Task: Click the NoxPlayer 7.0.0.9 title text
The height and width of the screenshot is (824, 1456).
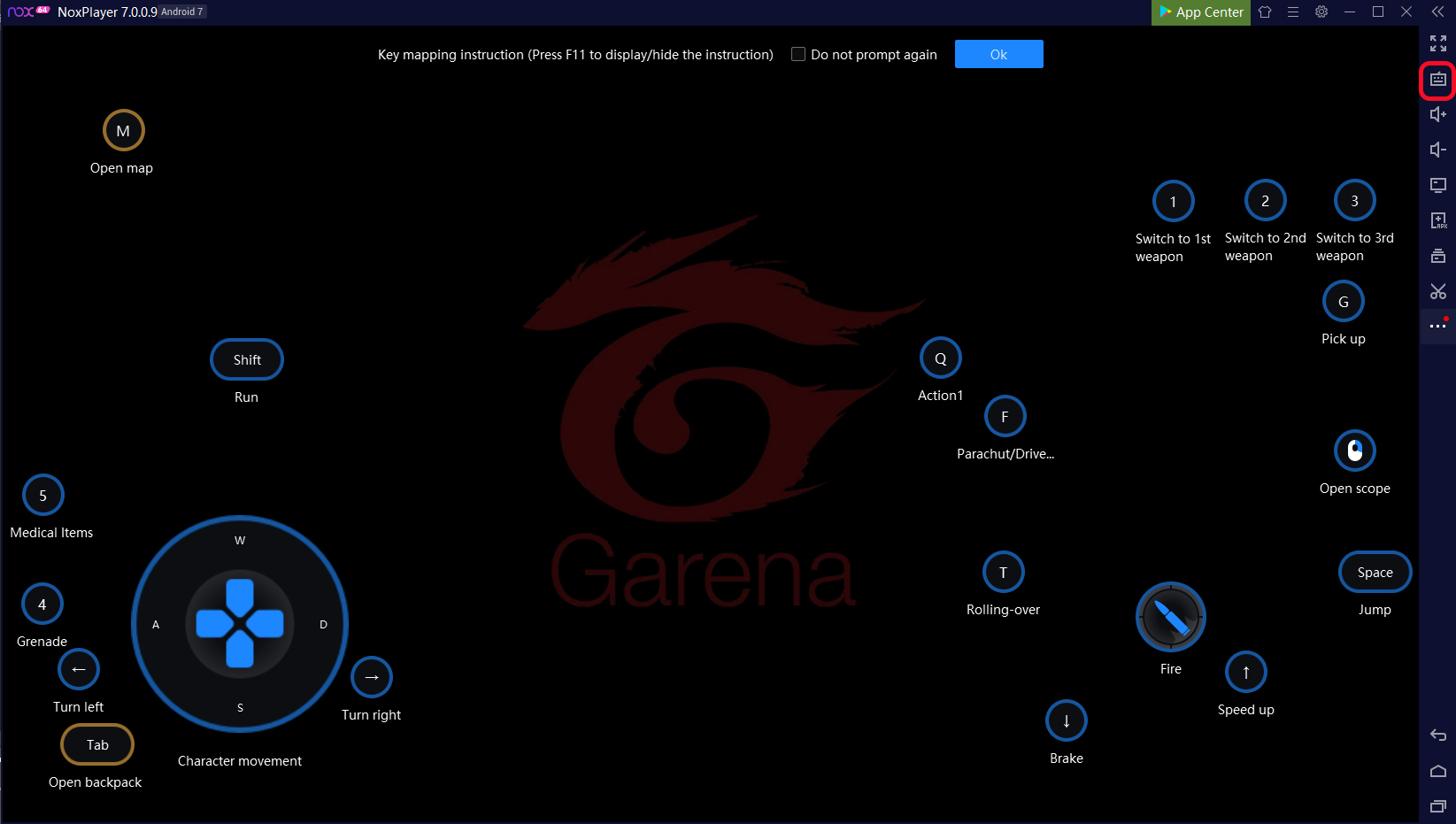Action: pyautogui.click(x=107, y=12)
